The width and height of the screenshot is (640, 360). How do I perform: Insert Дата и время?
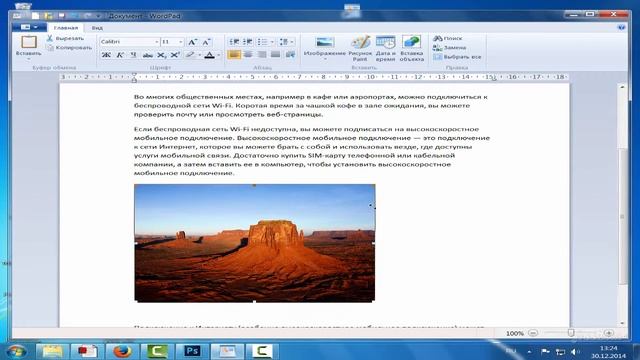coord(385,48)
